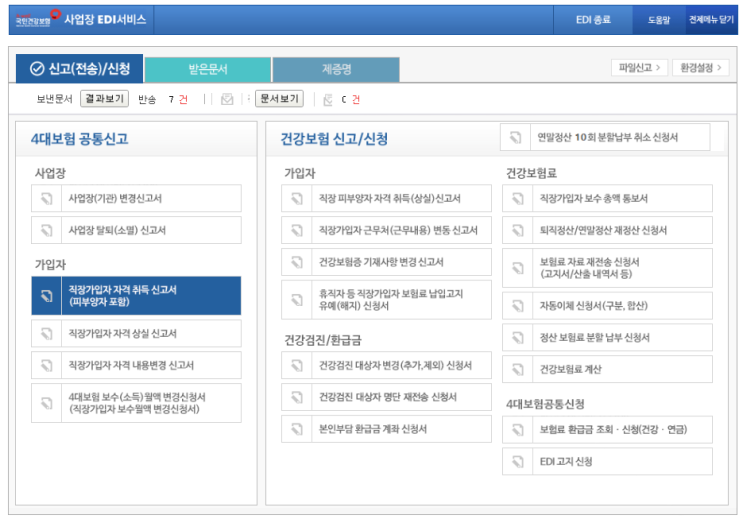743x519 pixels.
Task: Click document icon for 직장가입자 자격 내용변경 신고서
Action: [x=46, y=365]
